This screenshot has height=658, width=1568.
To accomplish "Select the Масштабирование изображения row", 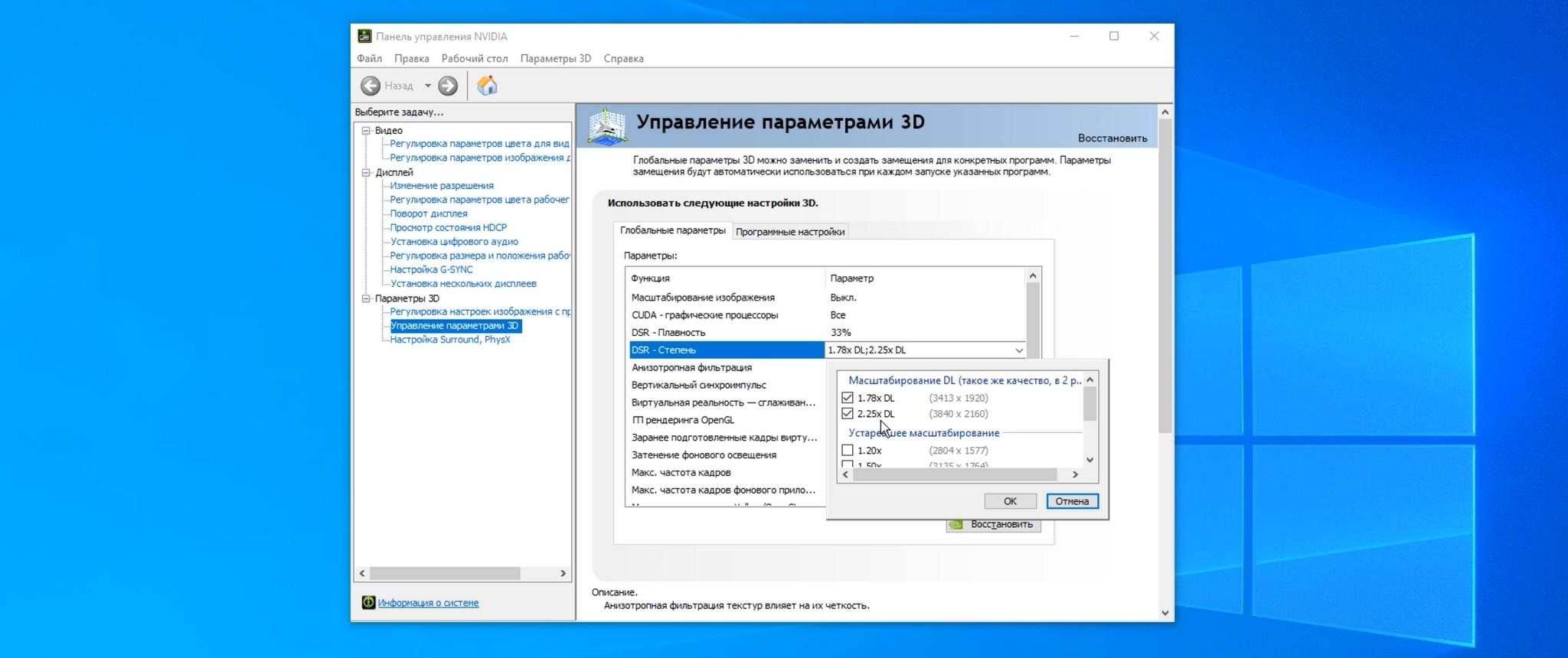I will 826,298.
